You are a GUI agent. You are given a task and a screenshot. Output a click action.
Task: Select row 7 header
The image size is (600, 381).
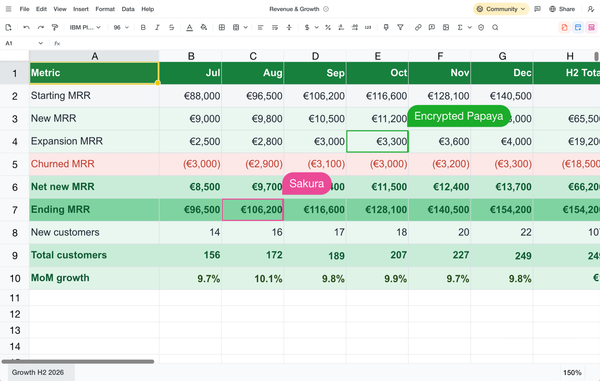coord(15,210)
